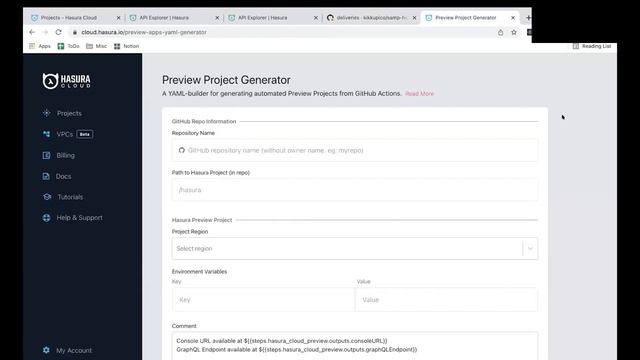Open the Notion bookmark
Screen dimensions: 640x360
tap(127, 46)
